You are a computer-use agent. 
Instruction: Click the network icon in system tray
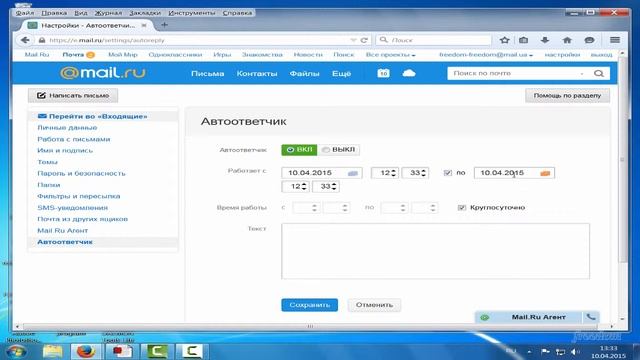[x=560, y=351]
